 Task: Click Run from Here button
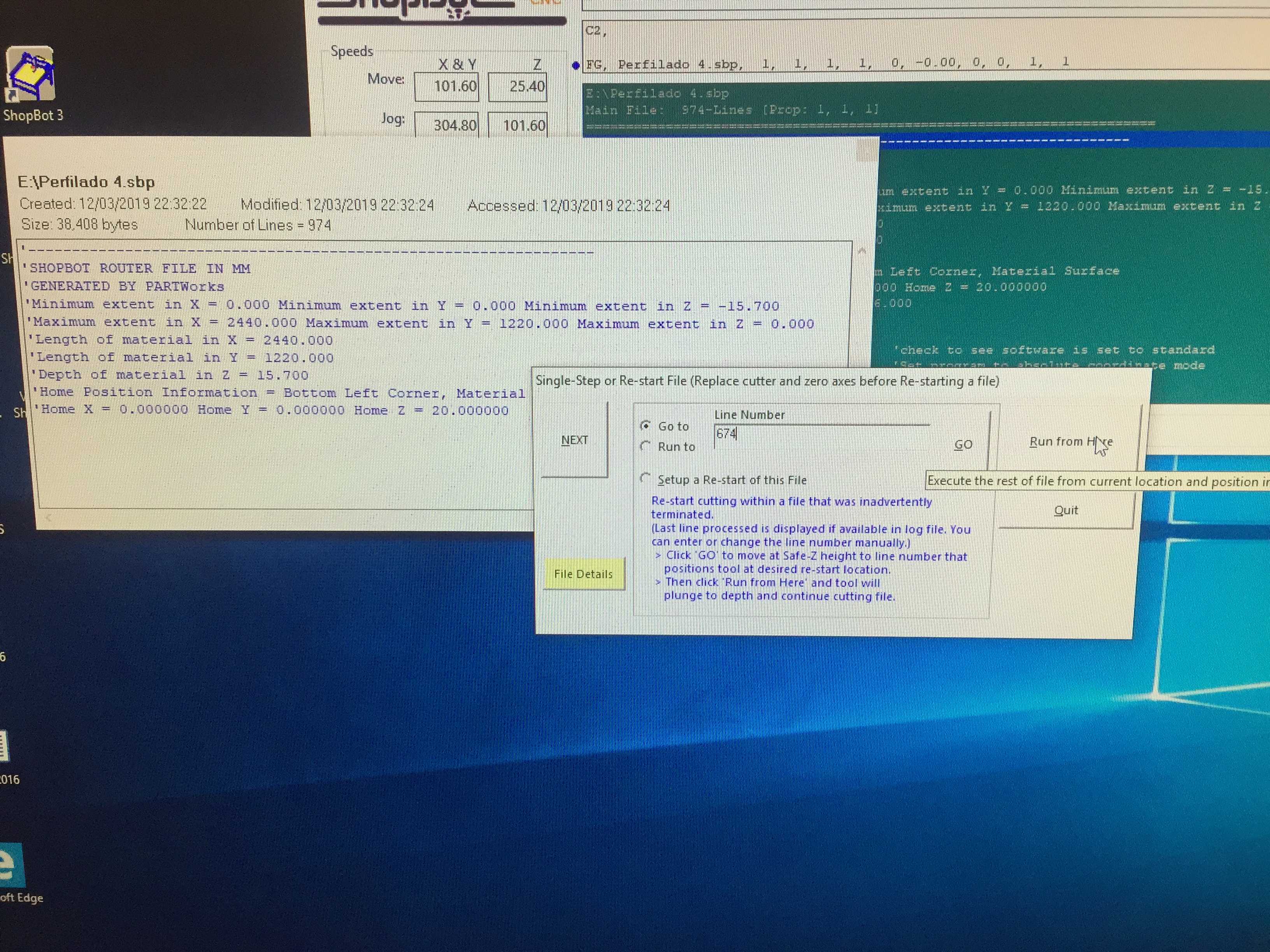[1071, 442]
